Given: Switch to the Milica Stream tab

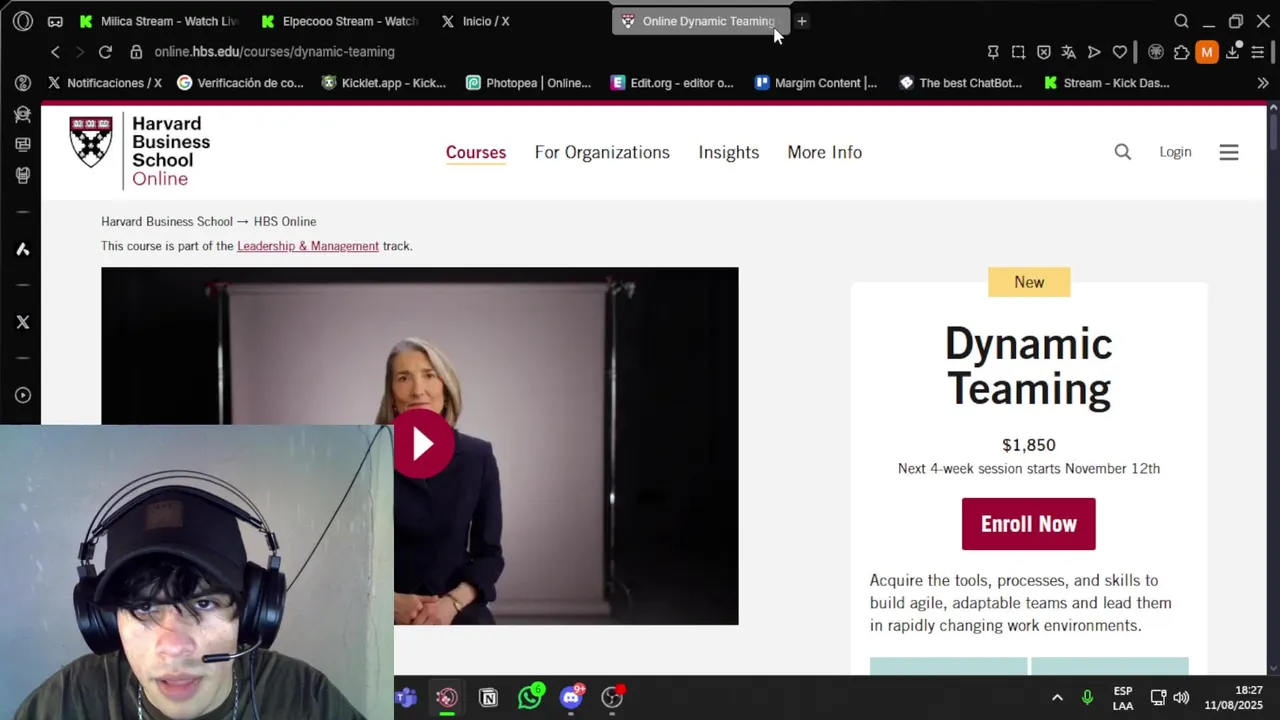Looking at the screenshot, I should tap(158, 21).
